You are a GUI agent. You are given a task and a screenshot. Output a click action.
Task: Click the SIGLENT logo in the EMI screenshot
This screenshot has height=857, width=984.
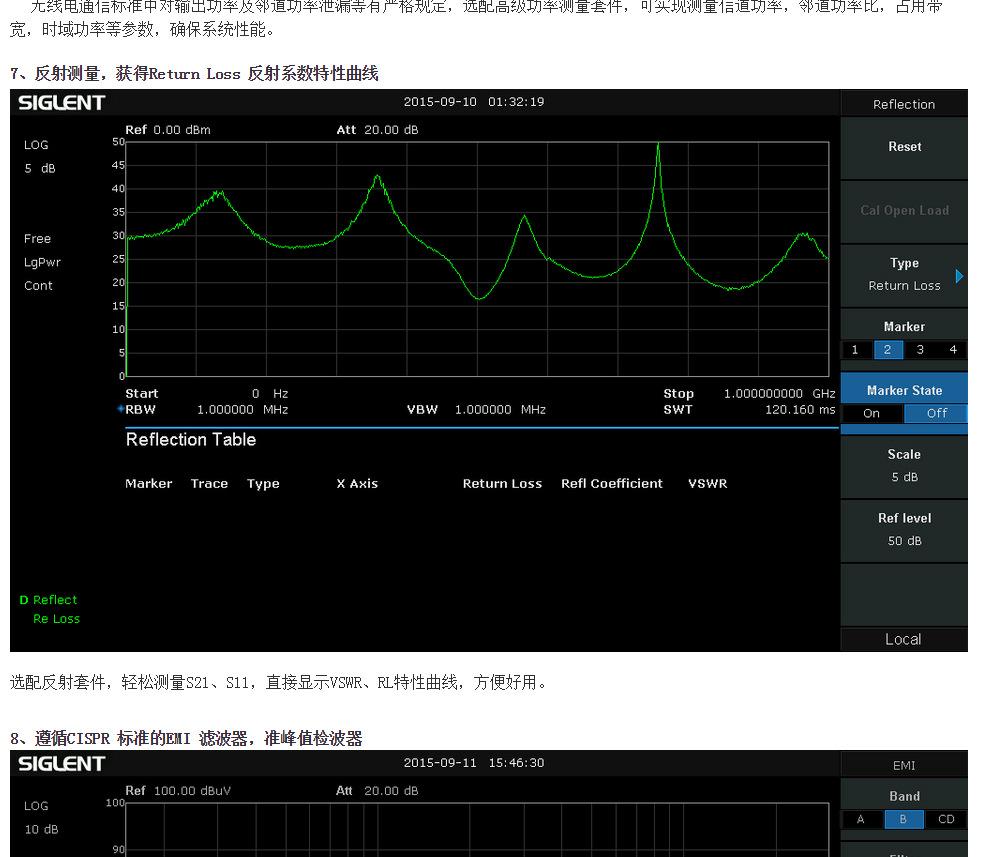coord(61,763)
